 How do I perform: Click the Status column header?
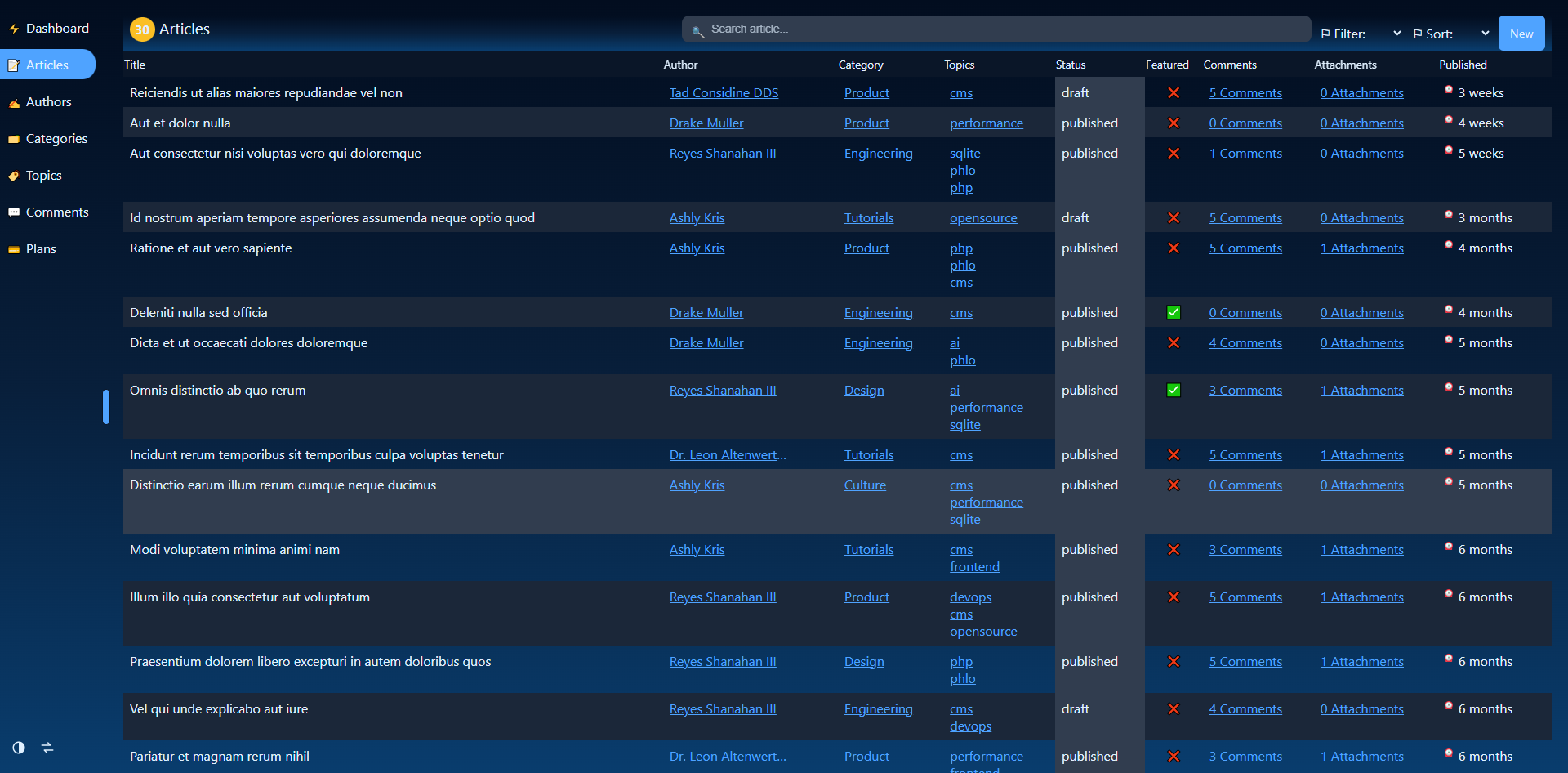tap(1071, 65)
